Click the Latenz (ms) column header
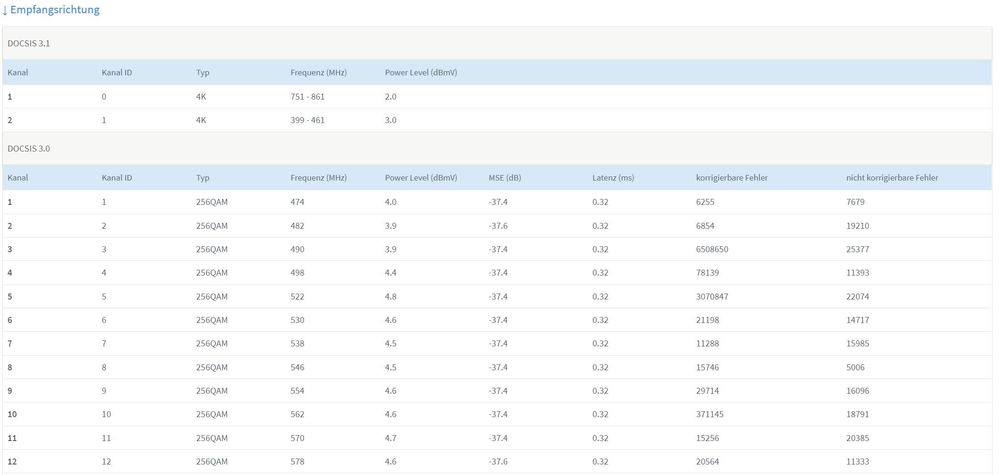999x475 pixels. click(613, 178)
